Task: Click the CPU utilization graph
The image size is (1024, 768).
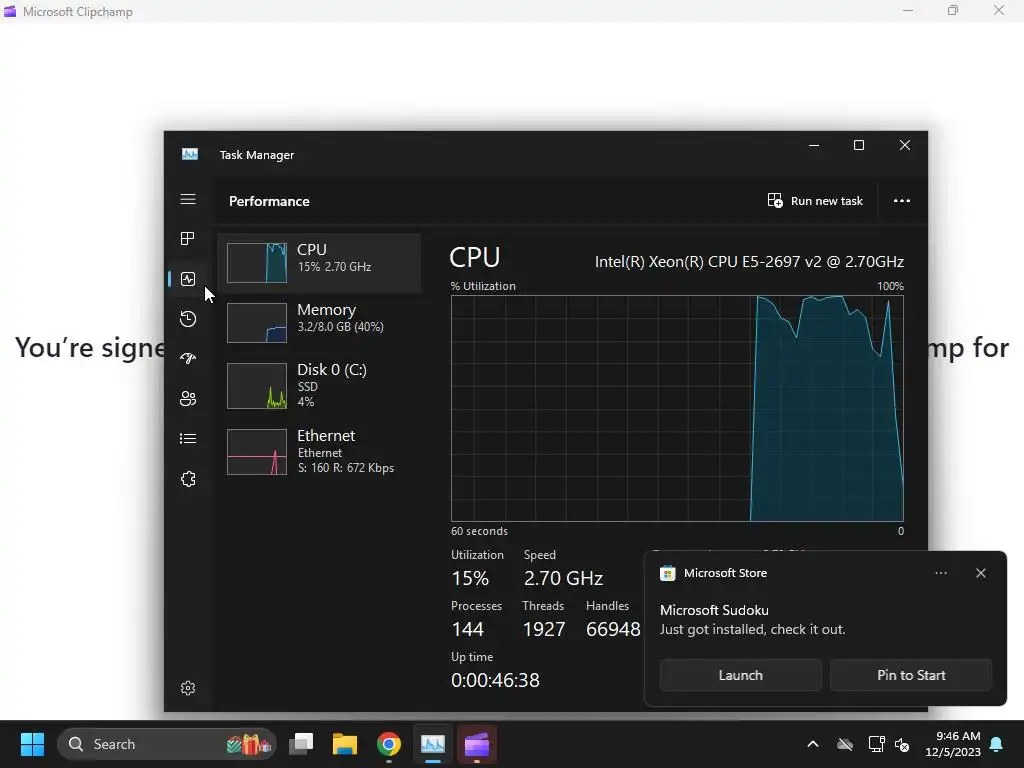Action: click(x=677, y=408)
